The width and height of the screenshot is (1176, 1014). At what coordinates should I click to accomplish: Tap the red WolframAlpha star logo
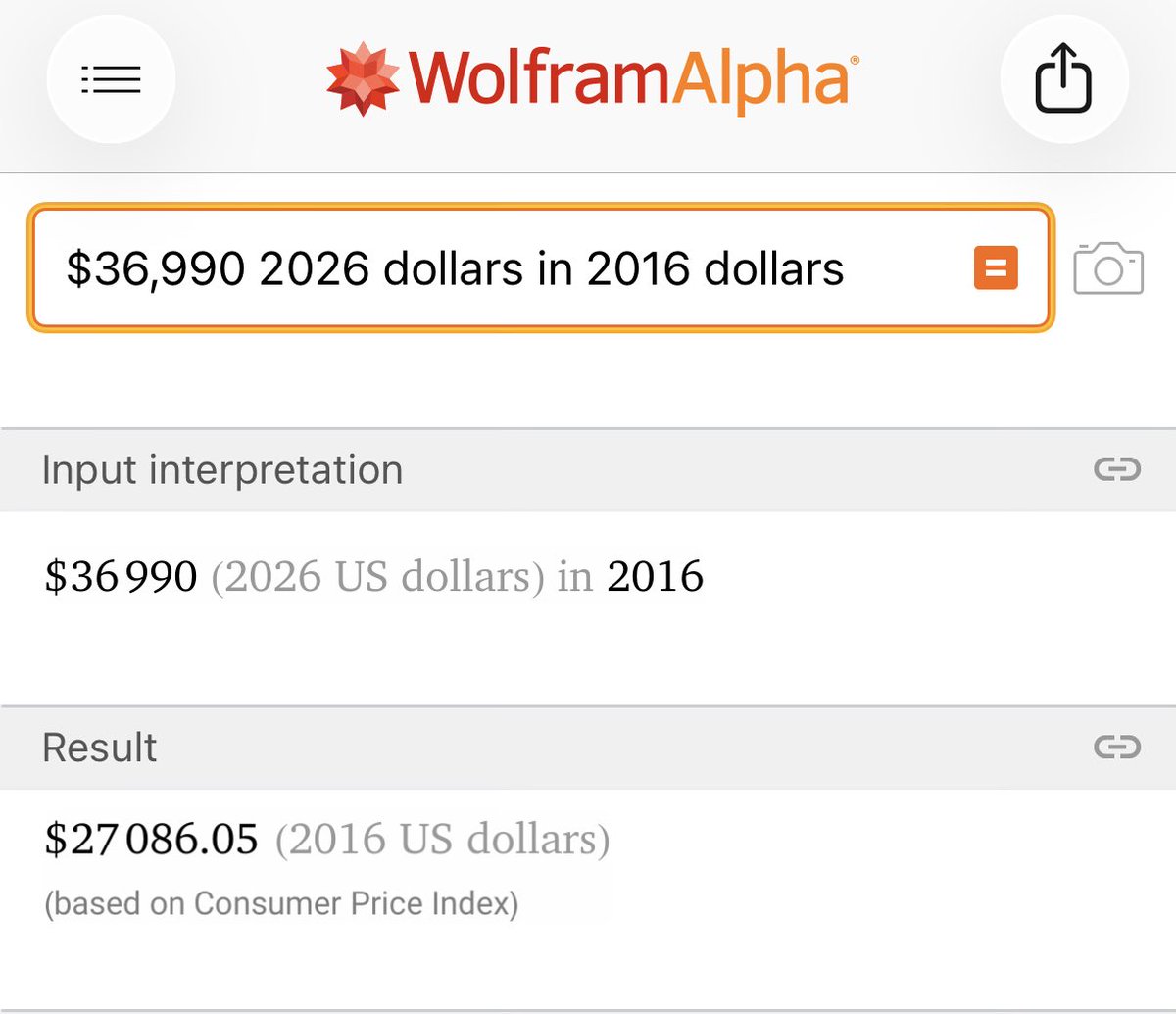pyautogui.click(x=363, y=79)
